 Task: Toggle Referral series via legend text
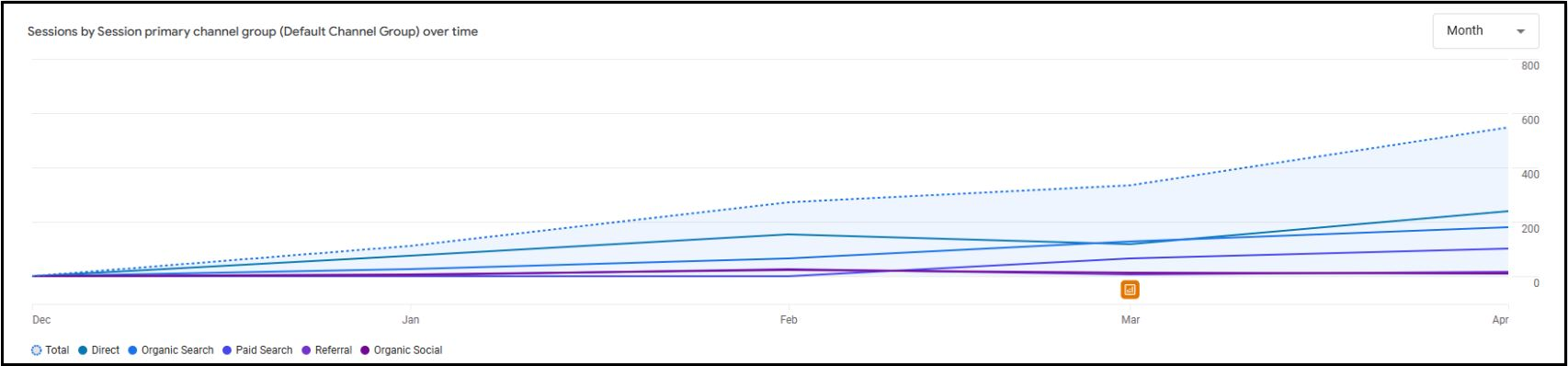tap(334, 350)
